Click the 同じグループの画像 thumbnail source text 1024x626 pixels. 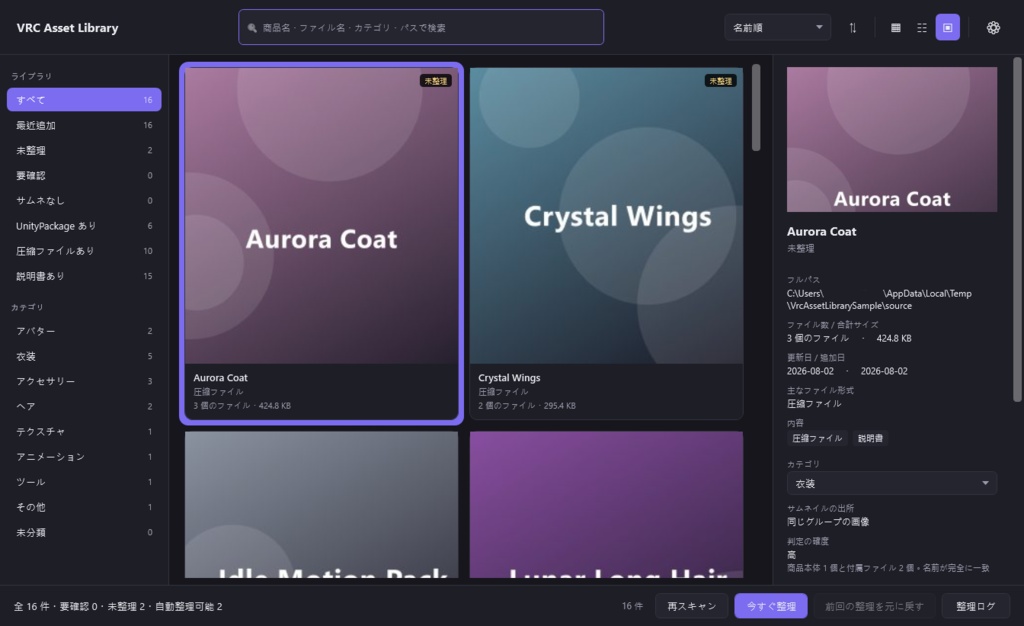pos(827,522)
